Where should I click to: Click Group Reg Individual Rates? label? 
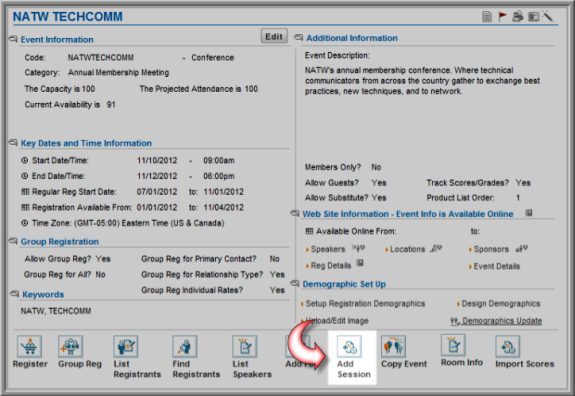click(x=192, y=290)
